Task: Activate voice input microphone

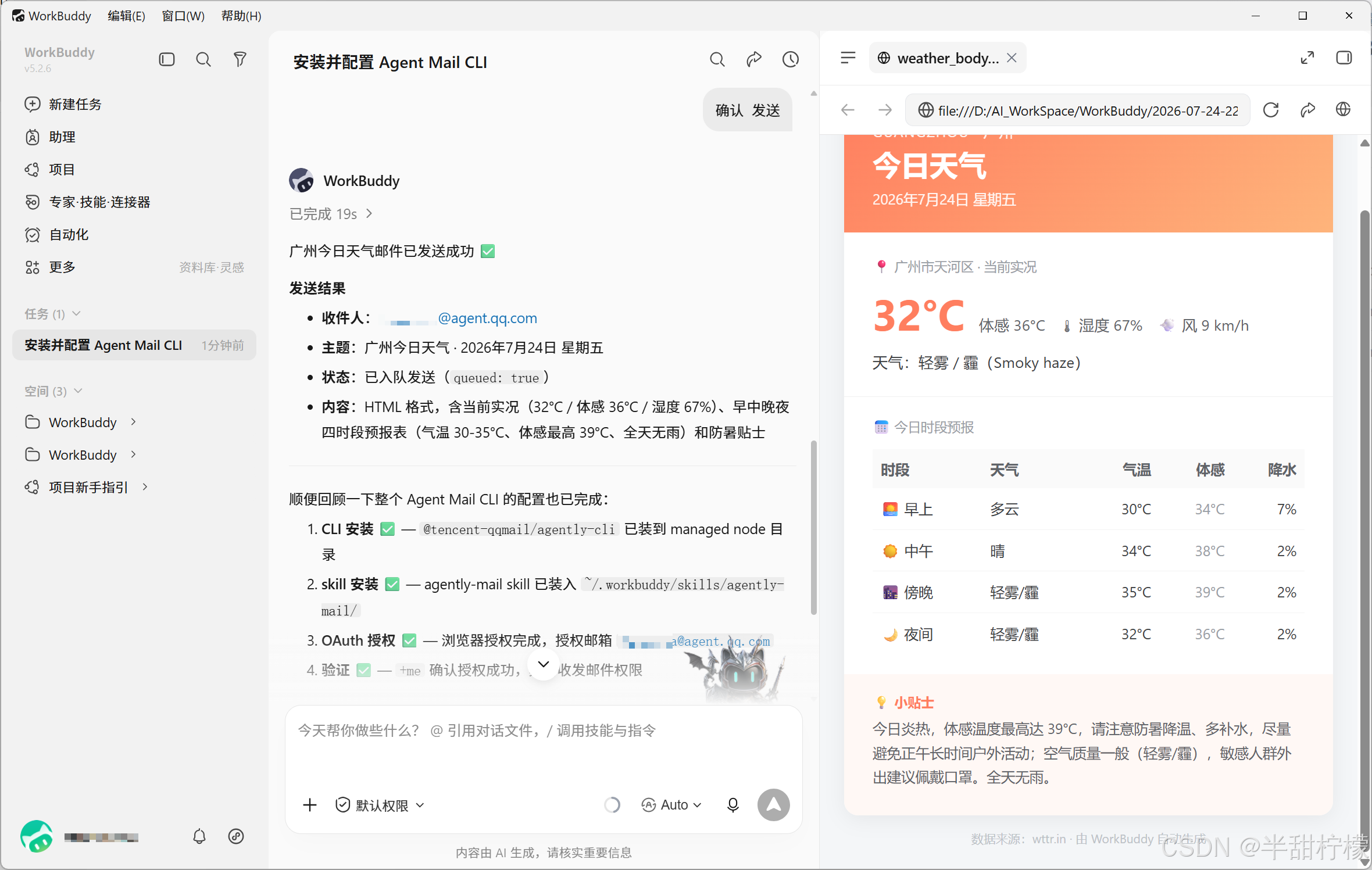Action: [x=733, y=805]
